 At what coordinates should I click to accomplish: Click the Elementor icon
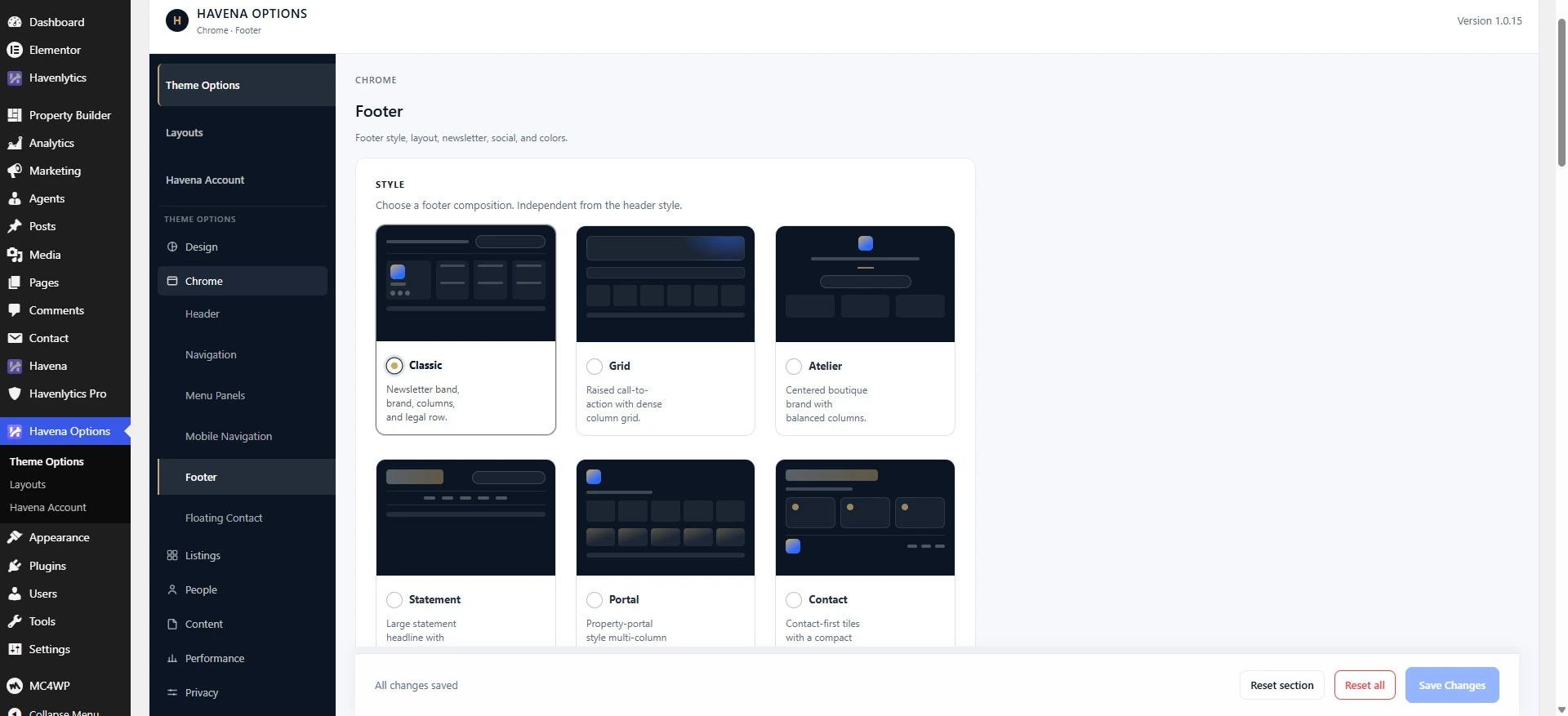[15, 50]
